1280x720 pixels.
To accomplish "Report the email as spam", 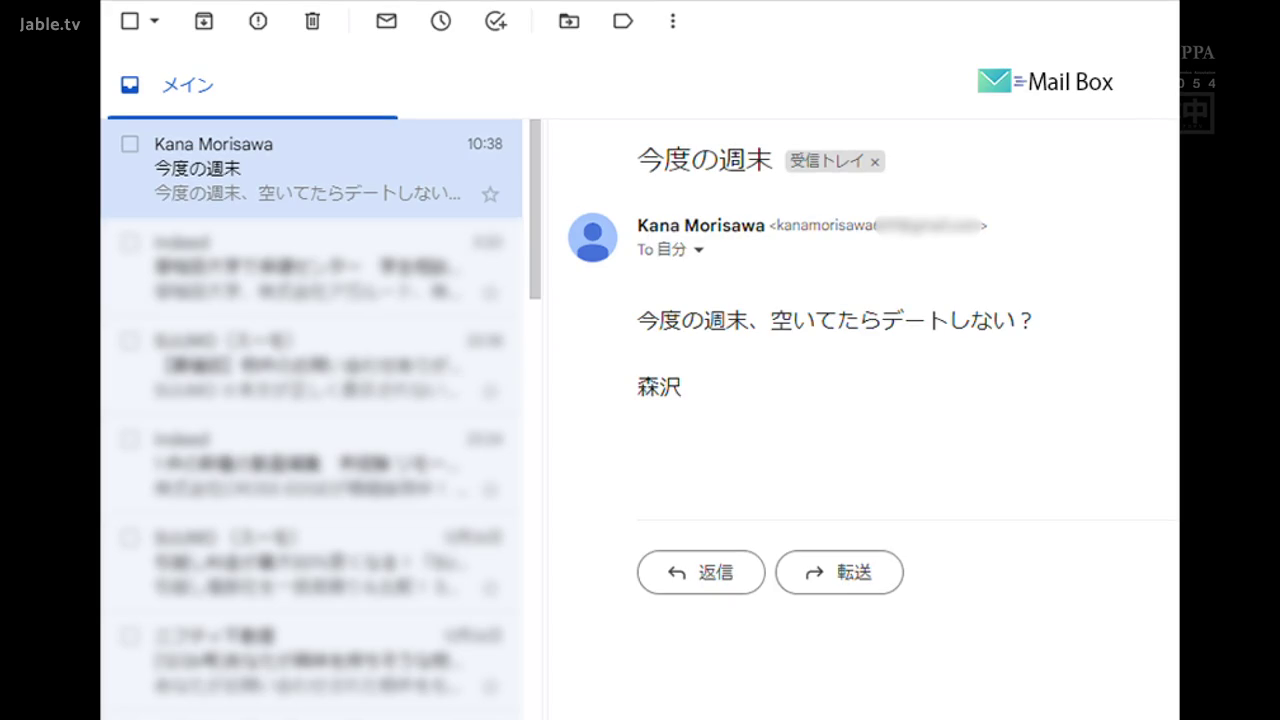I will point(257,21).
